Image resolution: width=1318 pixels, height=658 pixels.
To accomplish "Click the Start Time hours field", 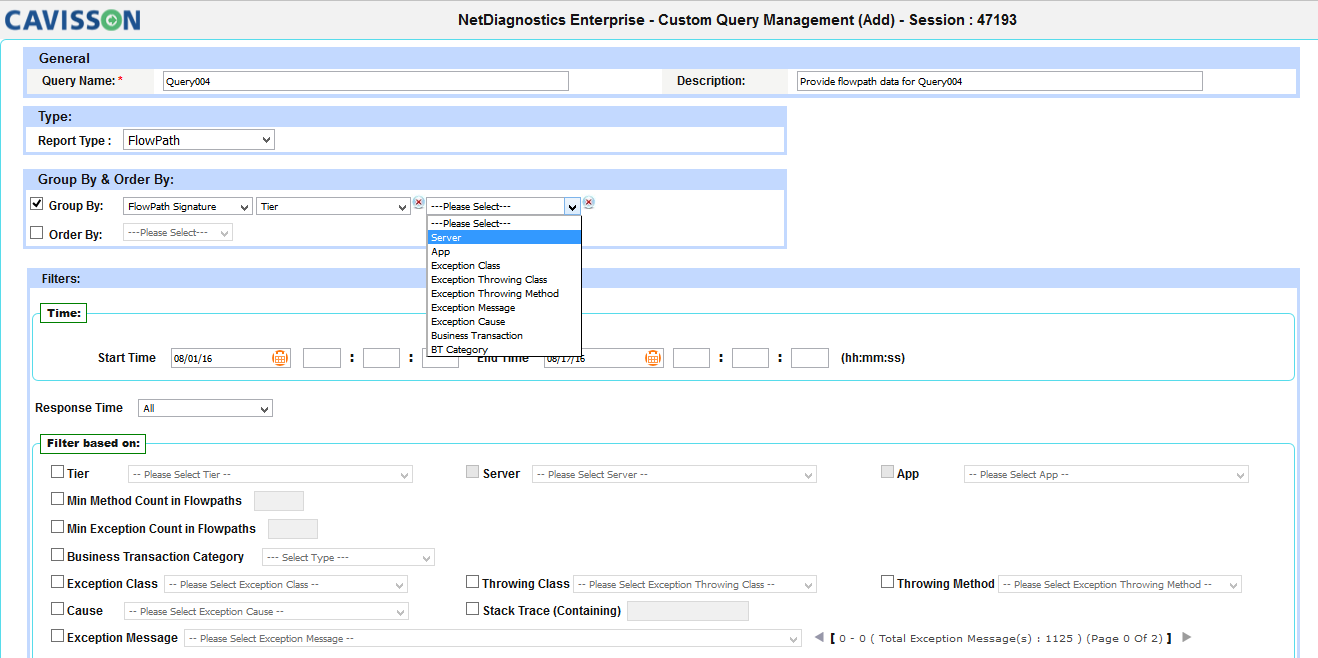I will pyautogui.click(x=322, y=358).
